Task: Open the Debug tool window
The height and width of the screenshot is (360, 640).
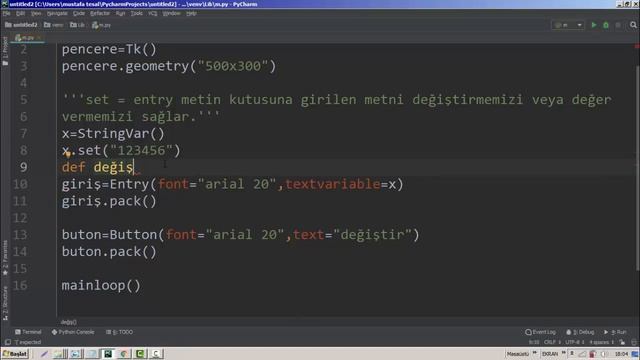Action: coord(580,332)
